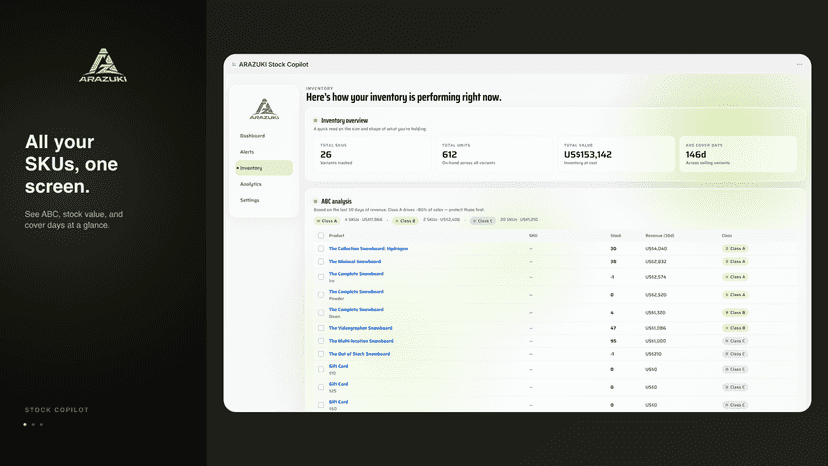
Task: Click the Total Value card US$153,142
Action: [616, 154]
